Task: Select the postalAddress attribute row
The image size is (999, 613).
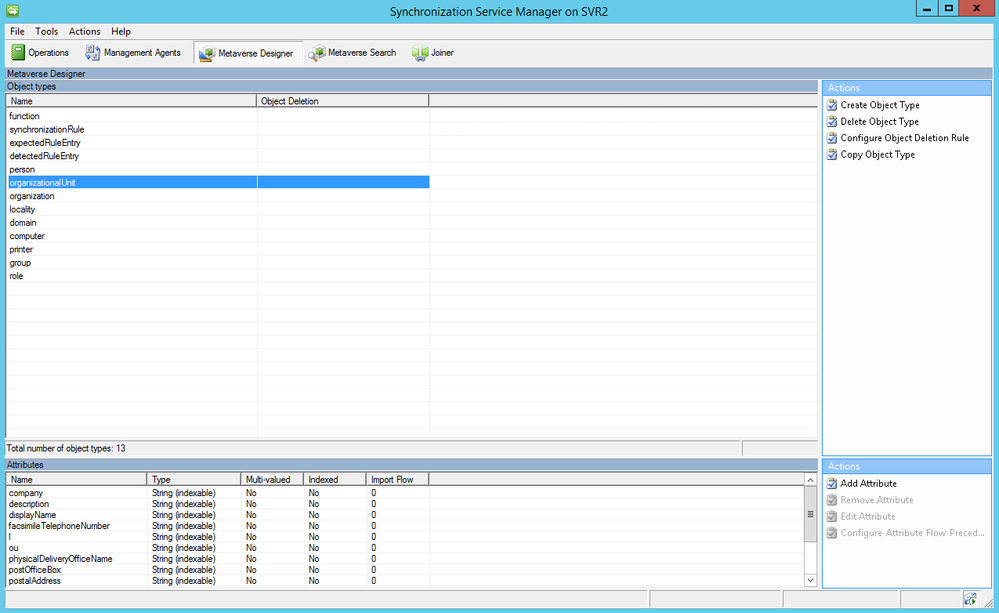Action: tap(217, 581)
